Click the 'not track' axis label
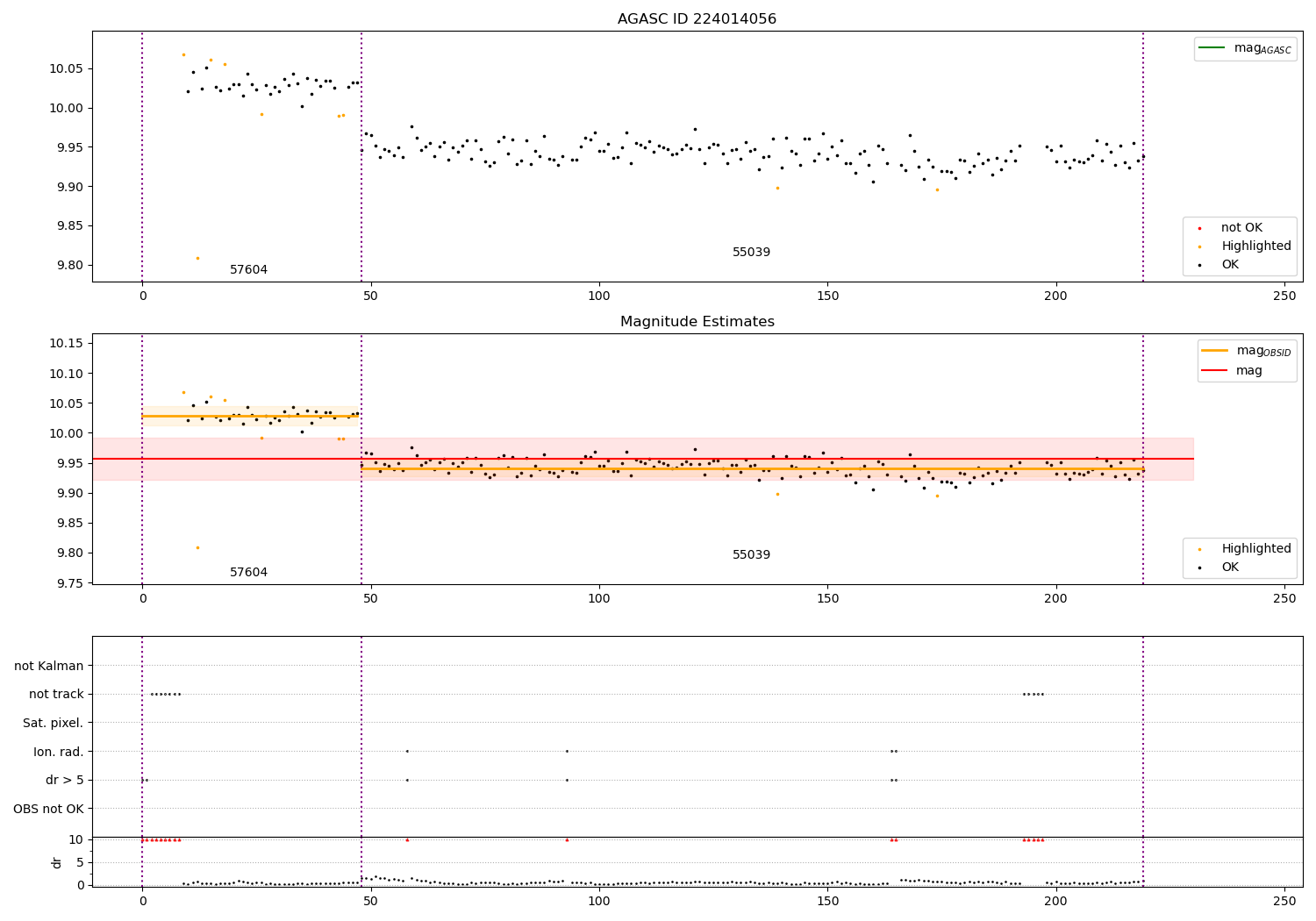 (x=56, y=695)
